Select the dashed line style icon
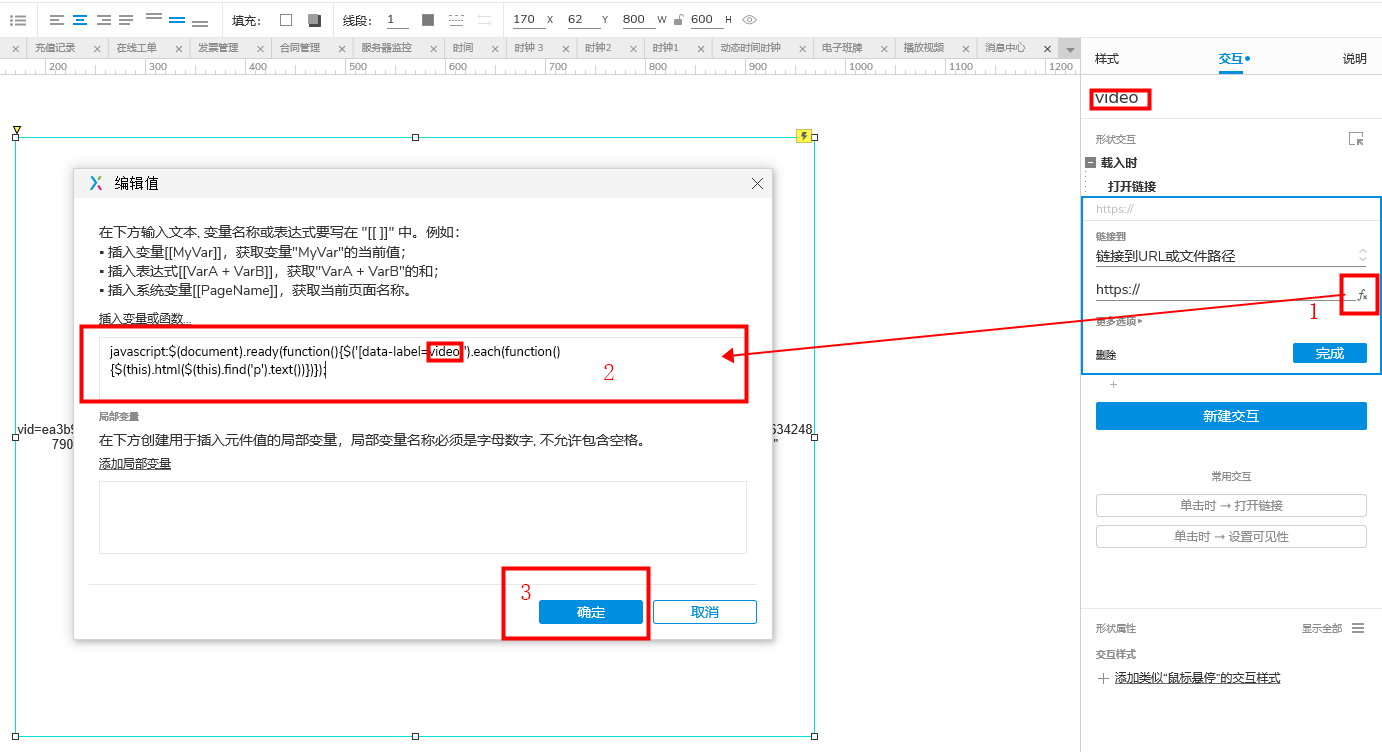This screenshot has height=752, width=1382. click(x=457, y=19)
